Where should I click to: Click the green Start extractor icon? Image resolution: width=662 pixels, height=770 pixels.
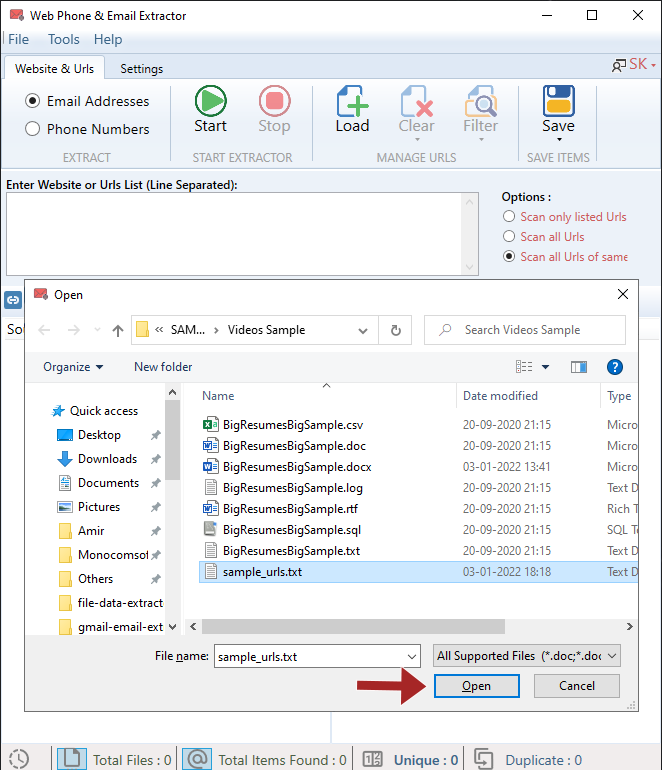[x=211, y=101]
